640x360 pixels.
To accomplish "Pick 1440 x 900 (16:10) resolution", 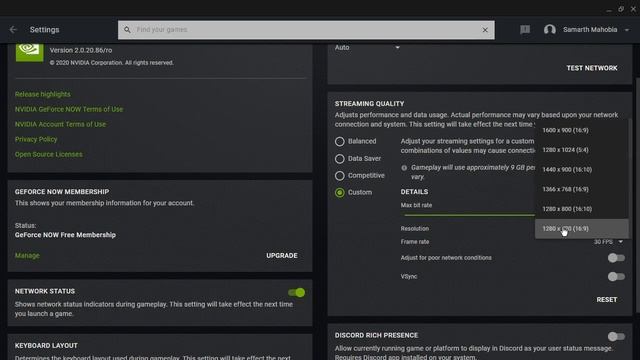I will (582, 169).
